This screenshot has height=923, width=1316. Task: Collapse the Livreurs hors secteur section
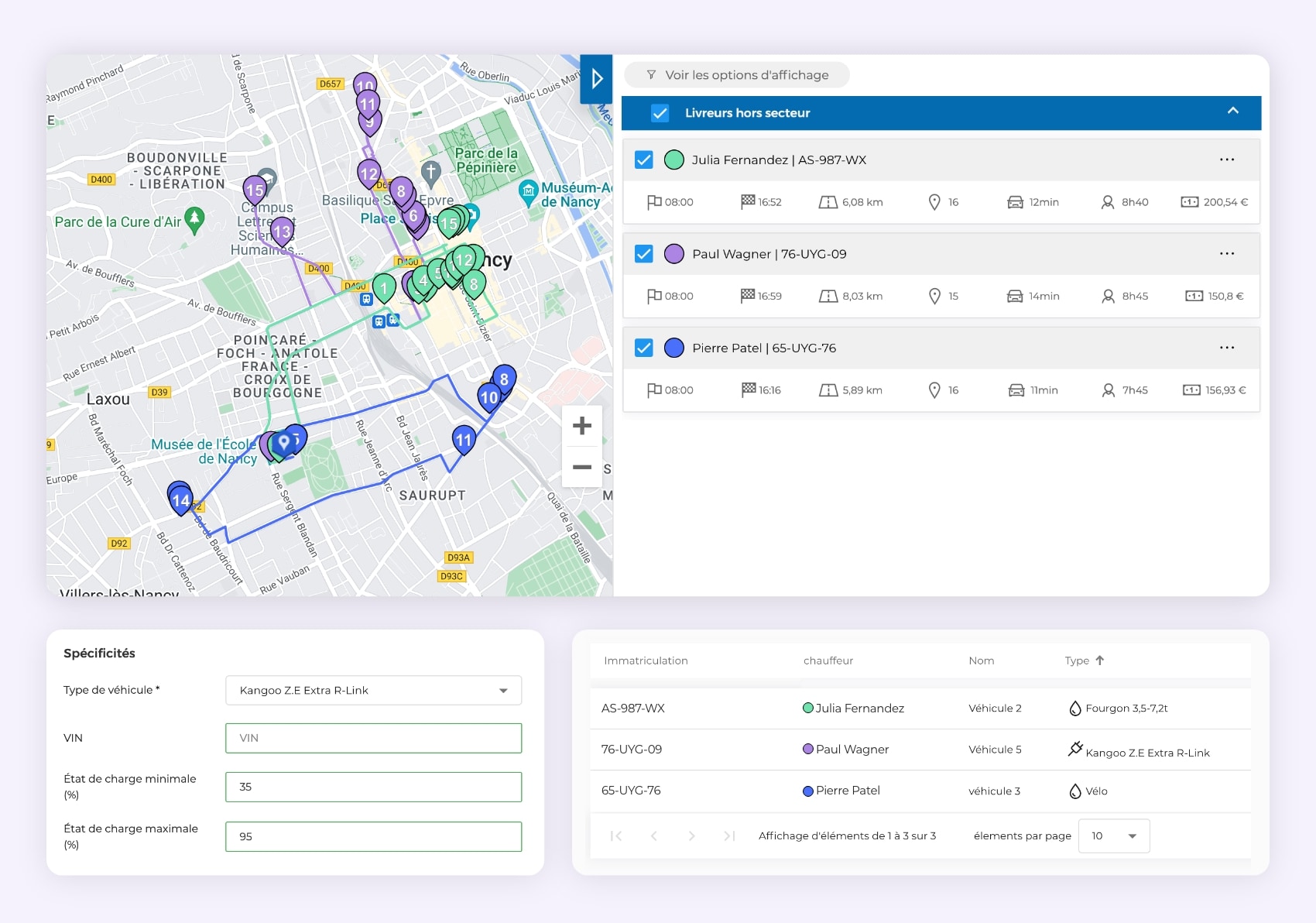pyautogui.click(x=1232, y=112)
